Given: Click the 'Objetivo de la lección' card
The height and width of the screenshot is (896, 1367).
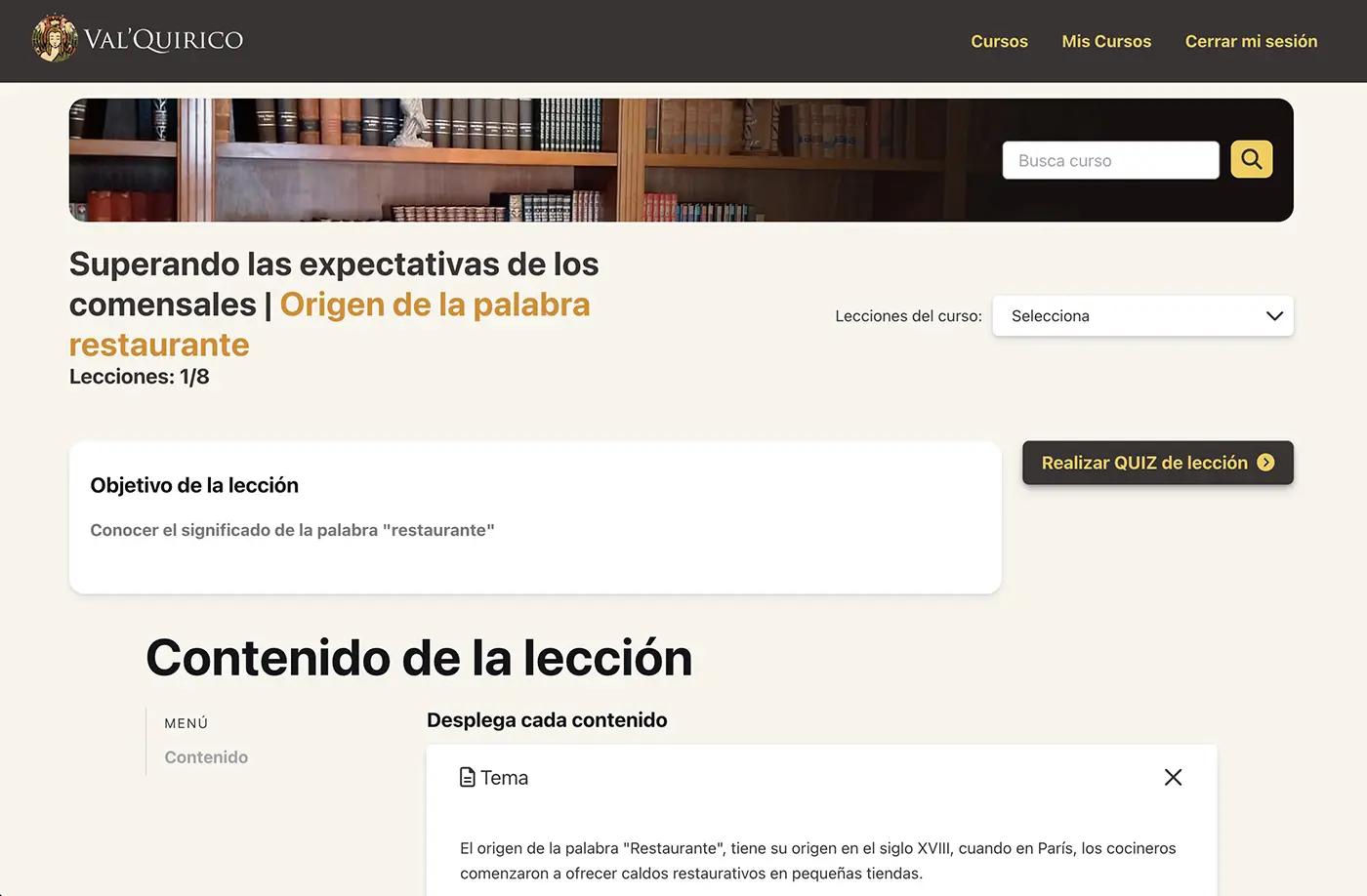Looking at the screenshot, I should click(535, 517).
